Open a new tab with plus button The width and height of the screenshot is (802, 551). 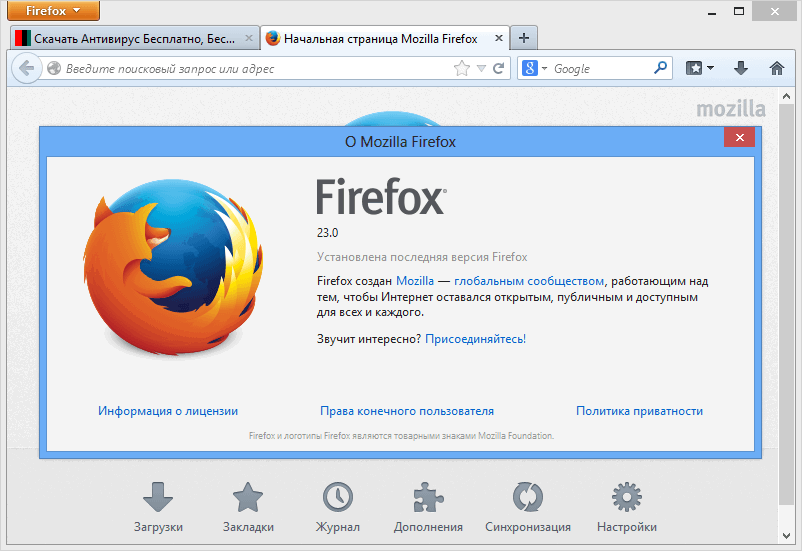pos(524,38)
